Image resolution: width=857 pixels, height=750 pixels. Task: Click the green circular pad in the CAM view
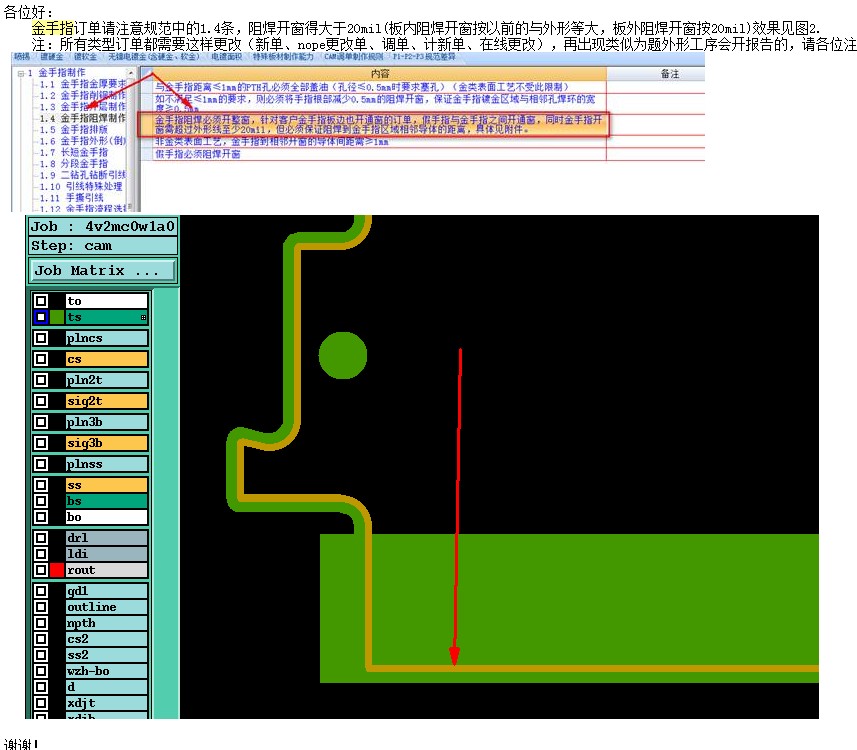pos(343,355)
